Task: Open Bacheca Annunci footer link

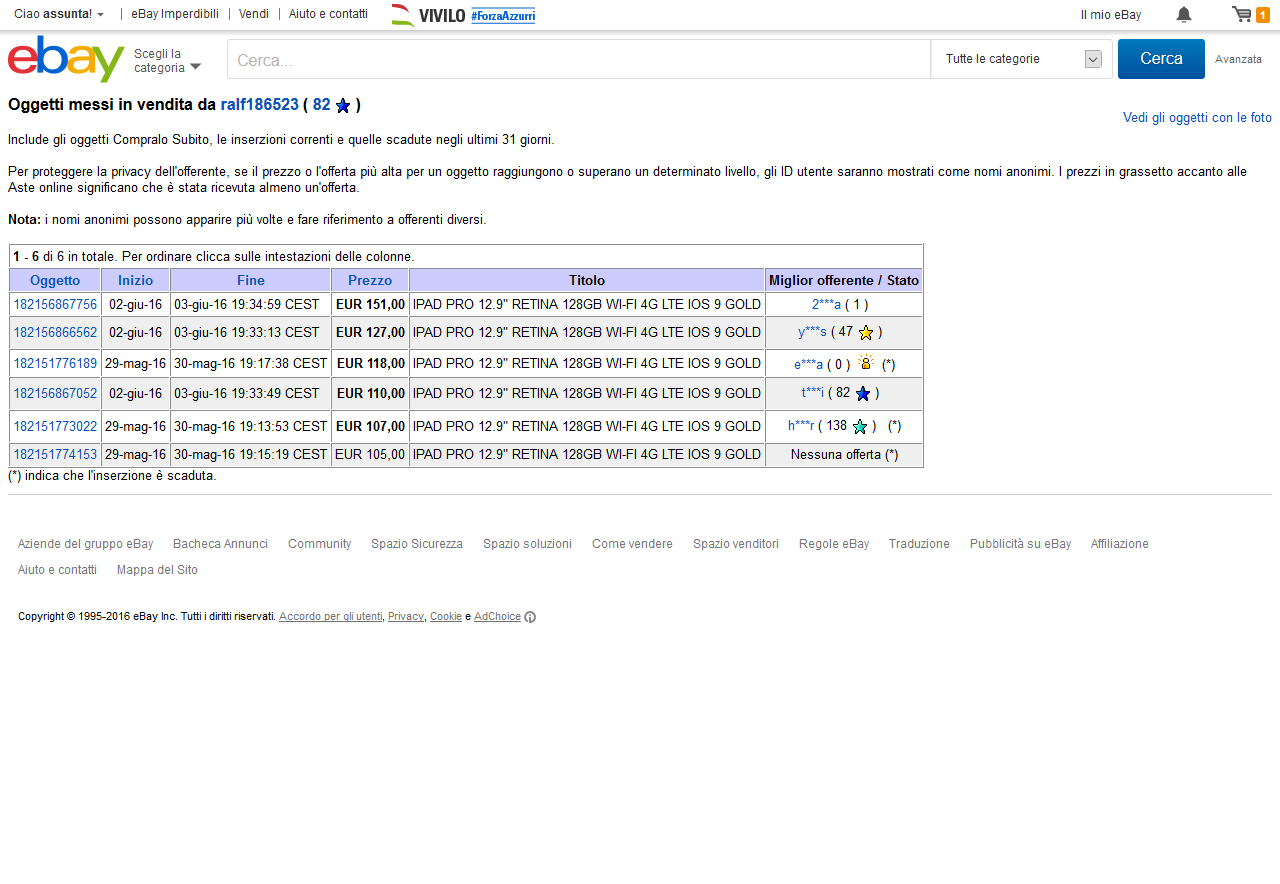Action: coord(220,544)
